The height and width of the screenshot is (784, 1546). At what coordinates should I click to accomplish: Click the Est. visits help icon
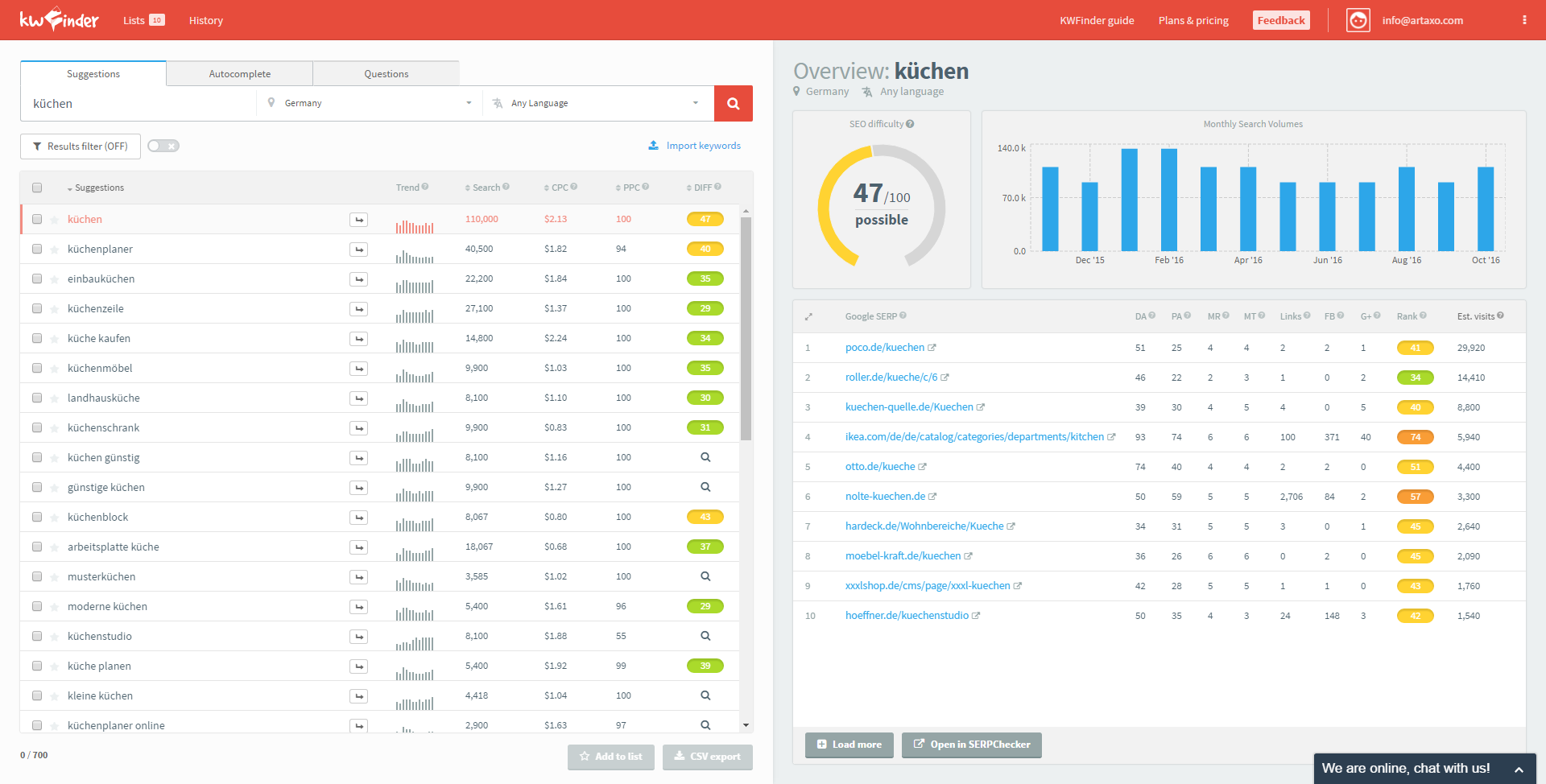[1500, 316]
